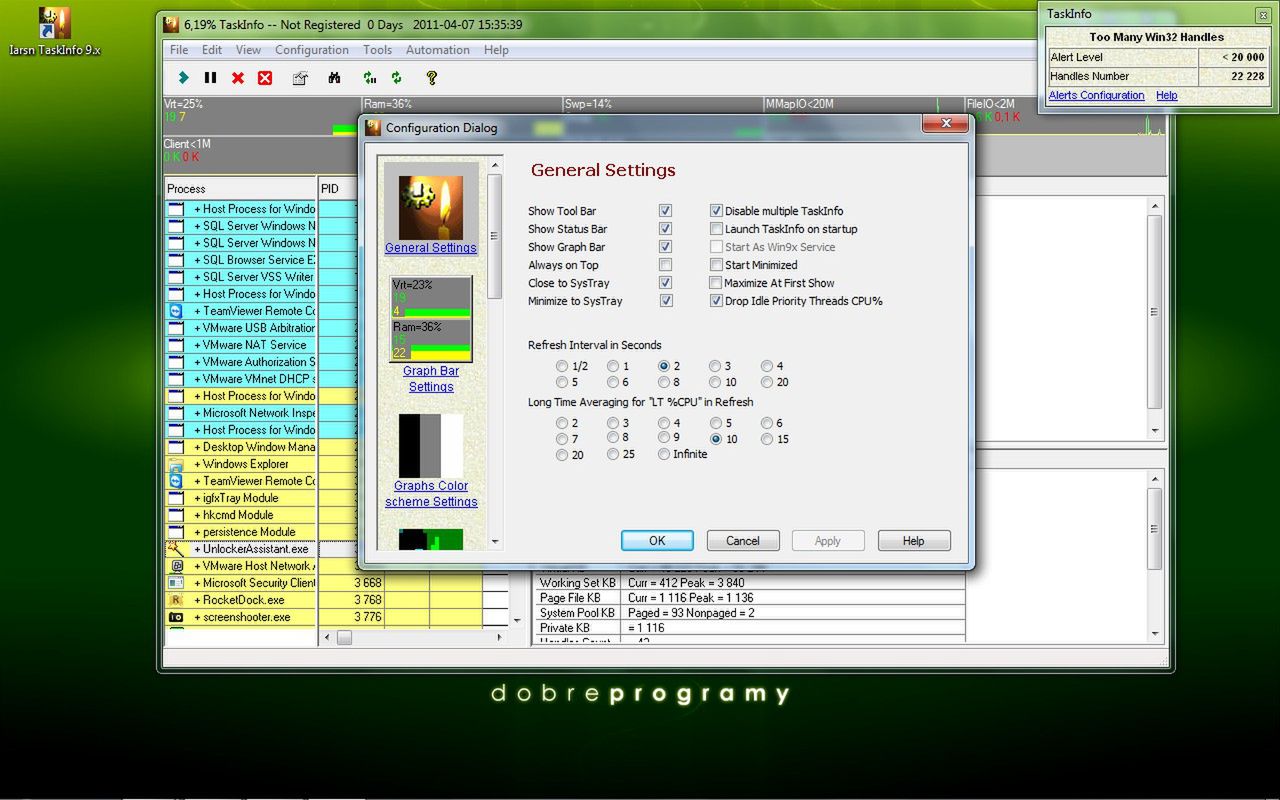This screenshot has width=1280, height=800.
Task: Select the Graph Bar Settings preview thumbnail
Action: 431,319
